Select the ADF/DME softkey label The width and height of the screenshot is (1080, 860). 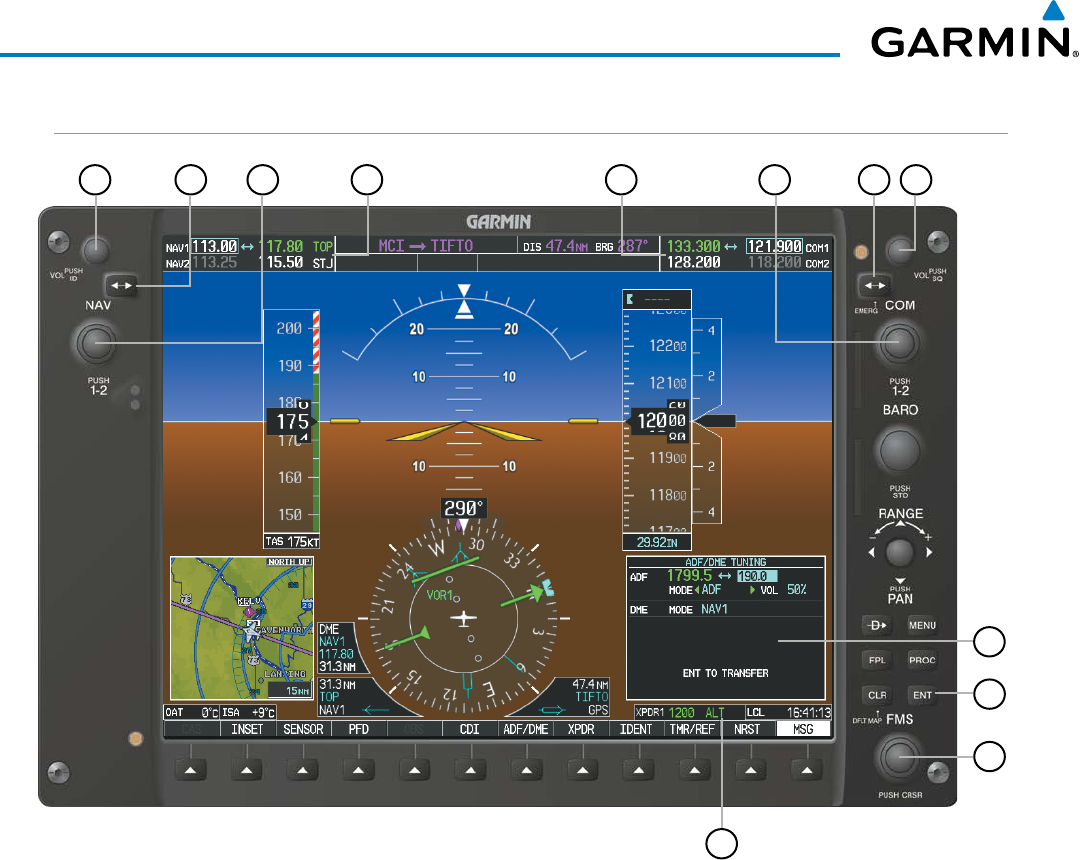point(526,729)
